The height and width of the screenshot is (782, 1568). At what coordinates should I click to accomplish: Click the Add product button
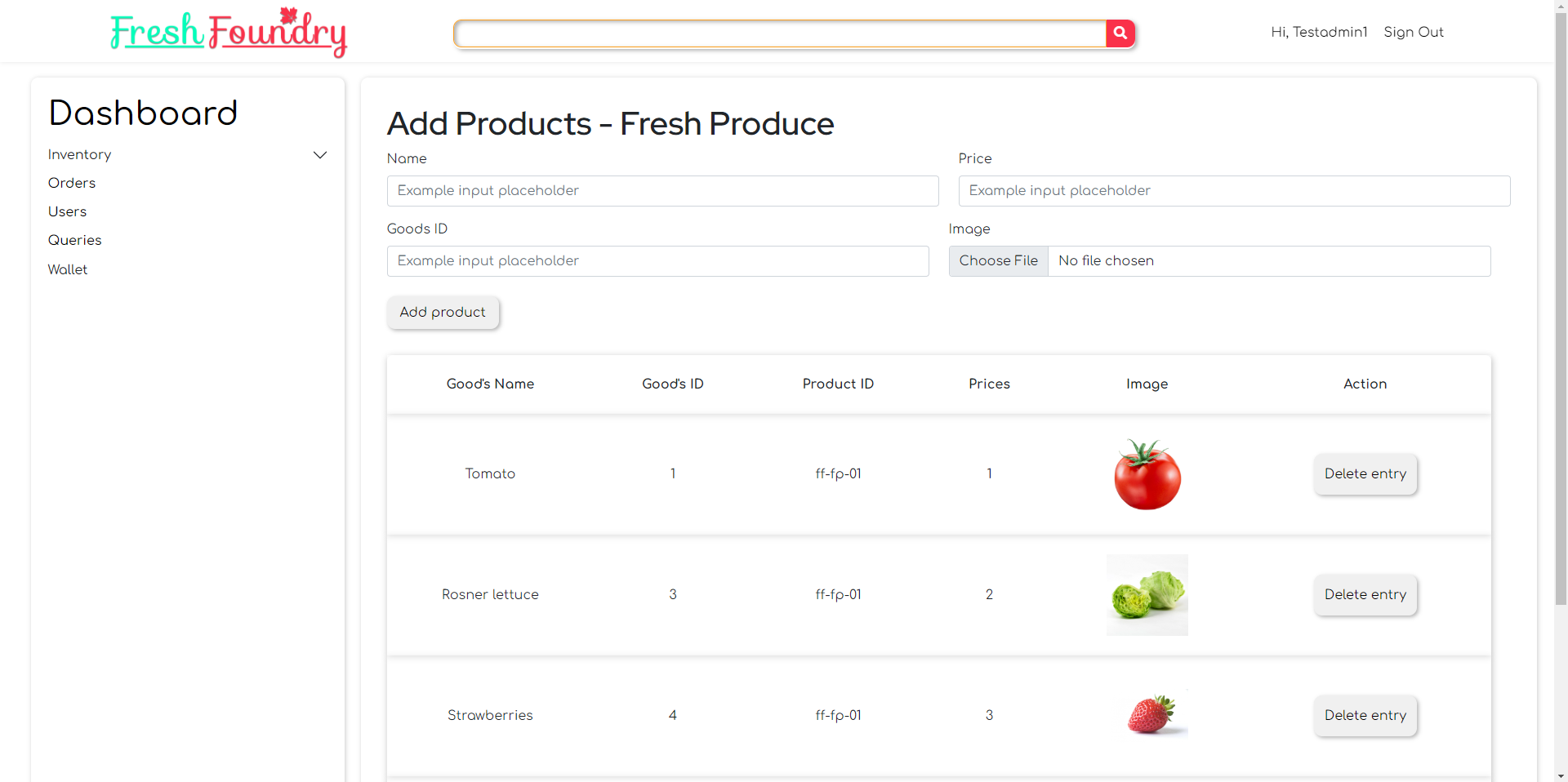tap(443, 313)
